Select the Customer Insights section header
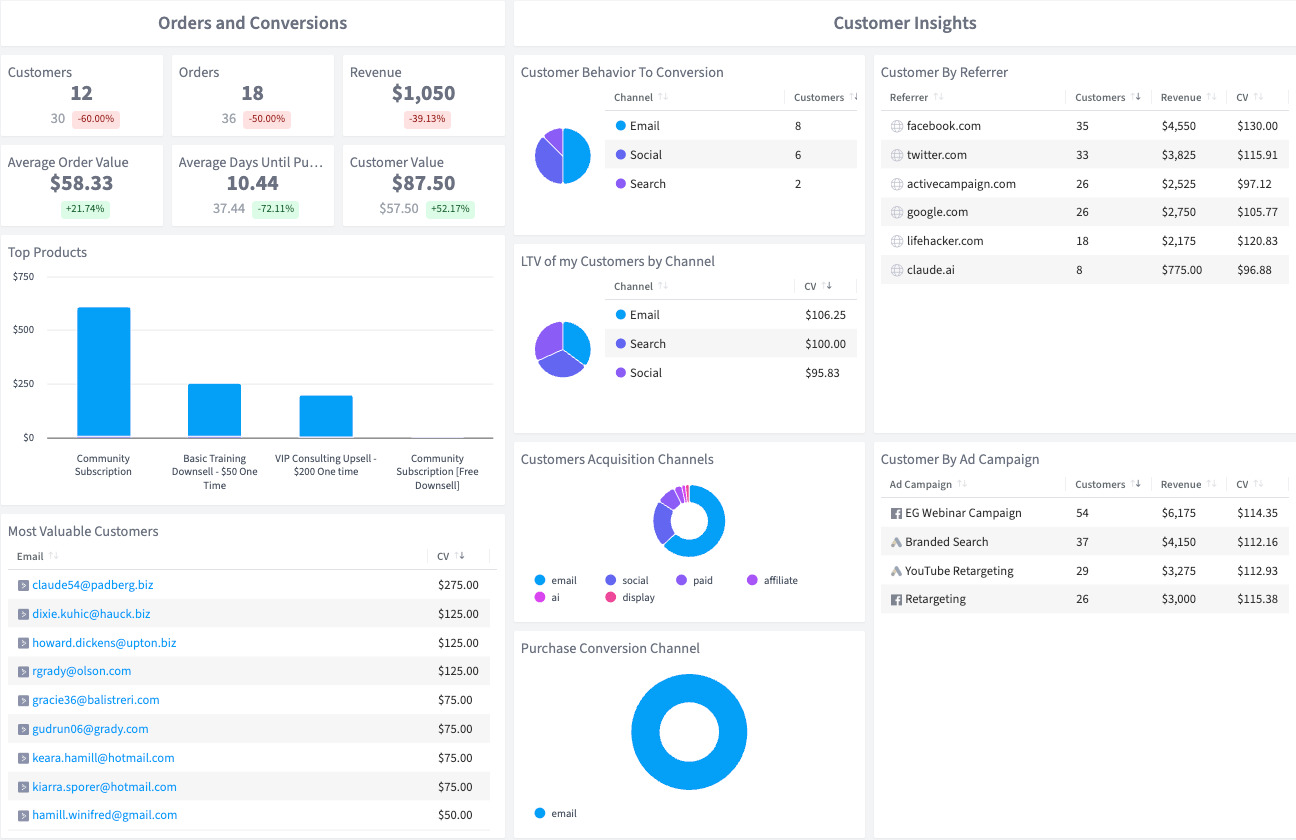 pyautogui.click(x=904, y=23)
